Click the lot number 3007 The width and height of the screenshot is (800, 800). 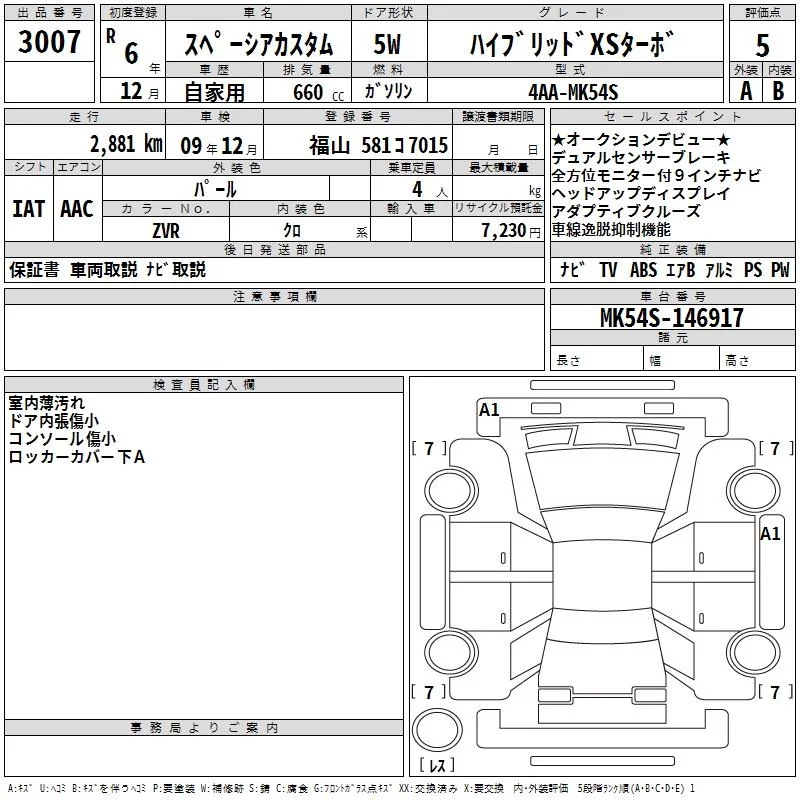coord(49,42)
